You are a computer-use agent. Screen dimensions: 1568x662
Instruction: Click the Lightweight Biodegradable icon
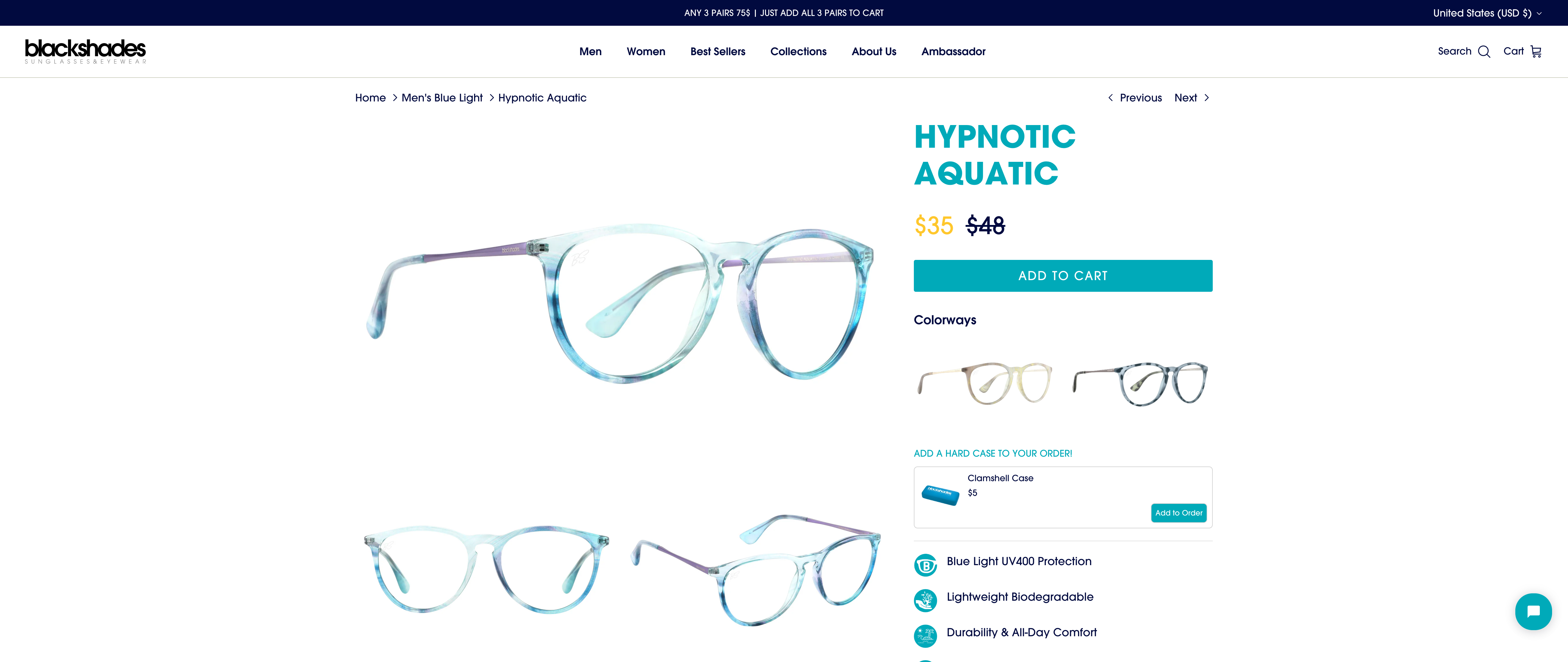[925, 600]
